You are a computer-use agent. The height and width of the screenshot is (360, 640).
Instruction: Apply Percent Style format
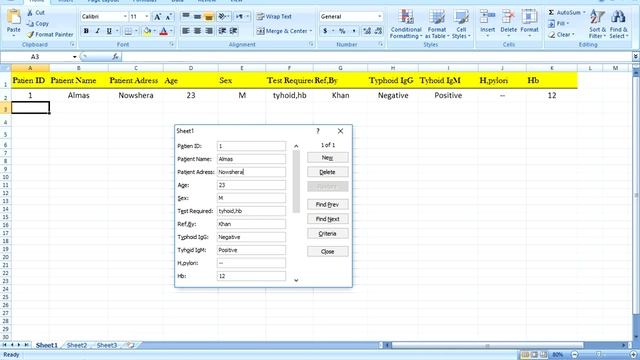(x=342, y=31)
